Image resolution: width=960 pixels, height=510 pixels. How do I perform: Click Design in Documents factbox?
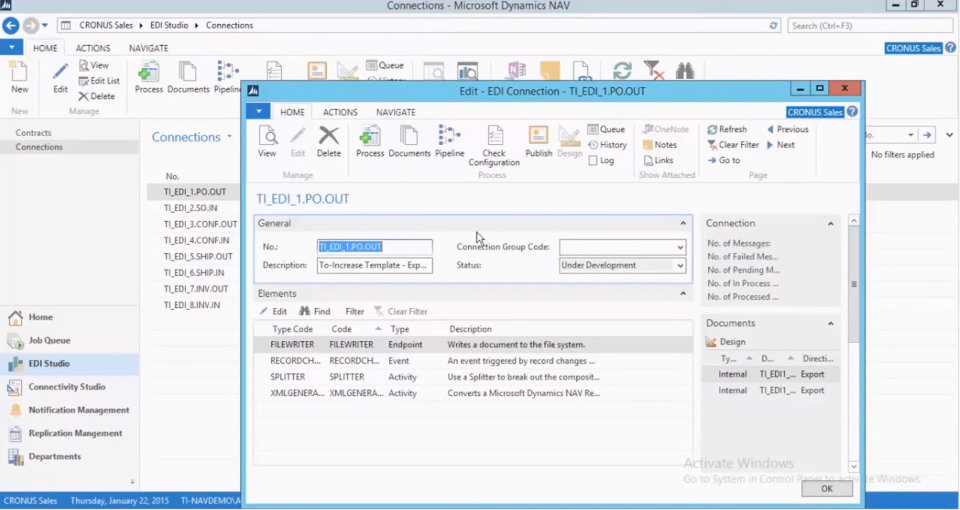coord(726,342)
